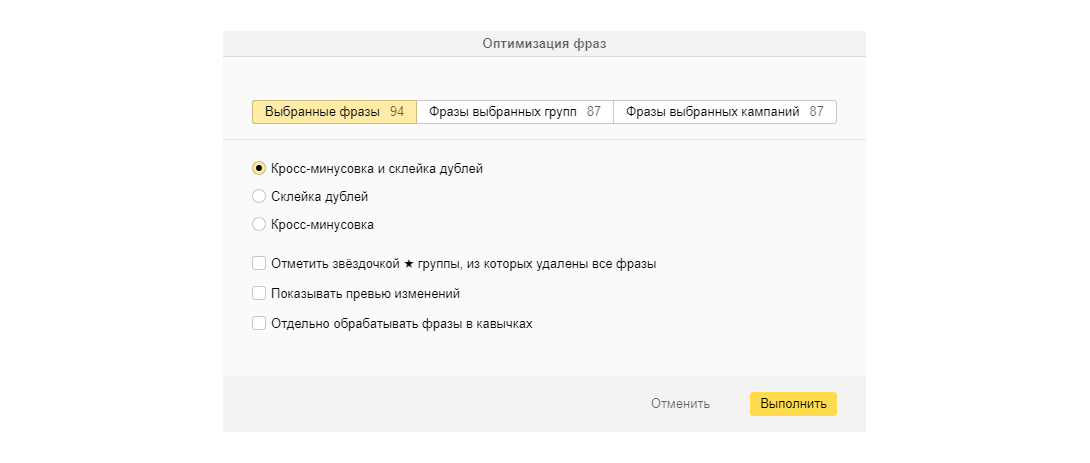Check «Отдельно обрабатывать фразы в кавычках» box
This screenshot has height=463, width=1090.
pyautogui.click(x=259, y=324)
